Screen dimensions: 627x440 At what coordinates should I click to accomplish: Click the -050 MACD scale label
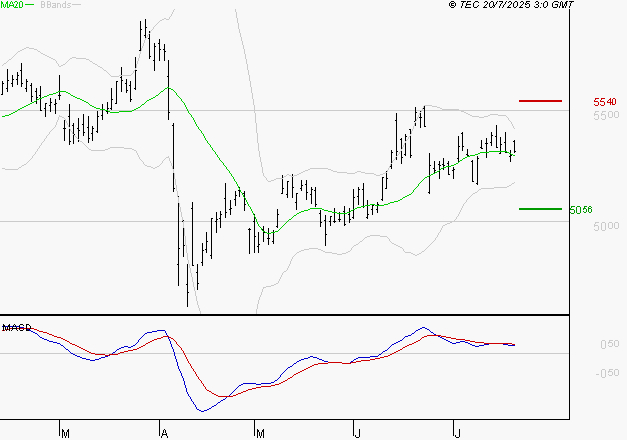(x=607, y=373)
